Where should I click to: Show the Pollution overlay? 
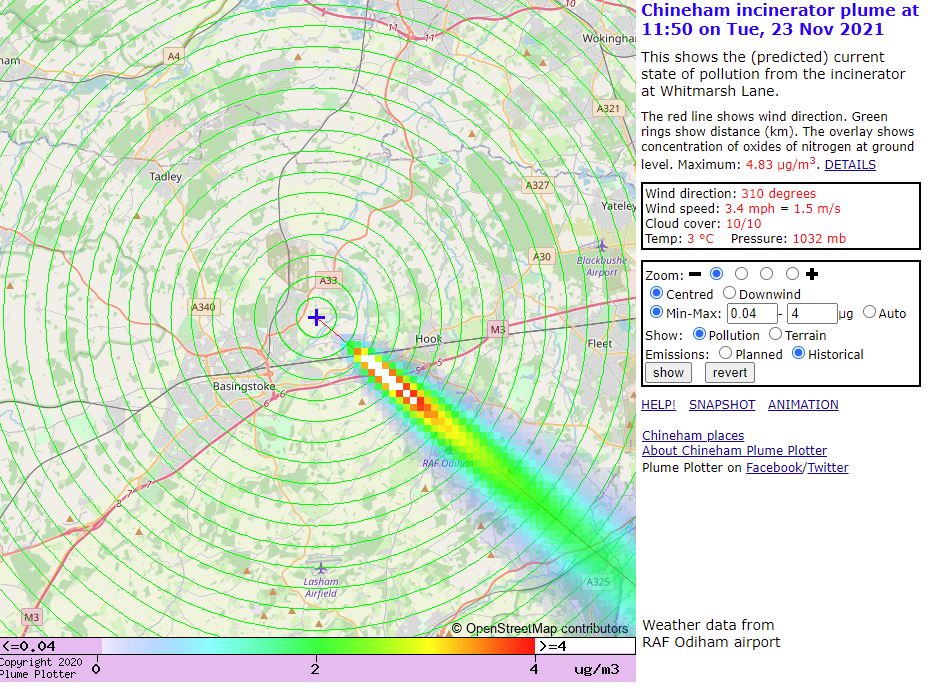pyautogui.click(x=699, y=334)
